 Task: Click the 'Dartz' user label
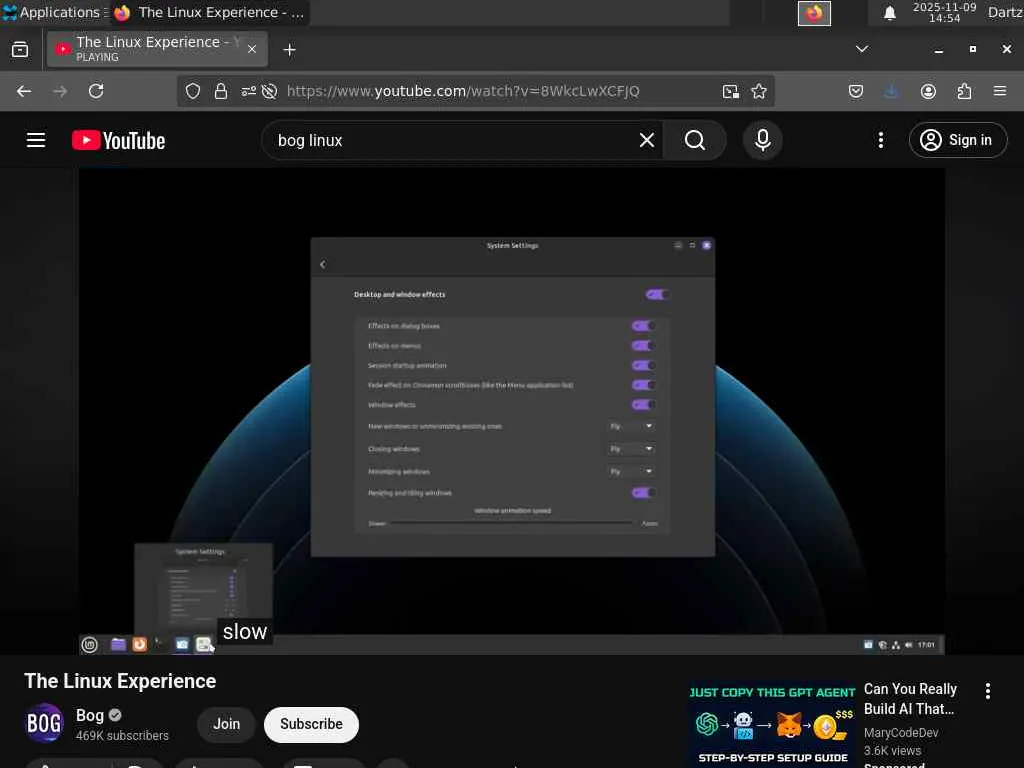pyautogui.click(x=1005, y=12)
